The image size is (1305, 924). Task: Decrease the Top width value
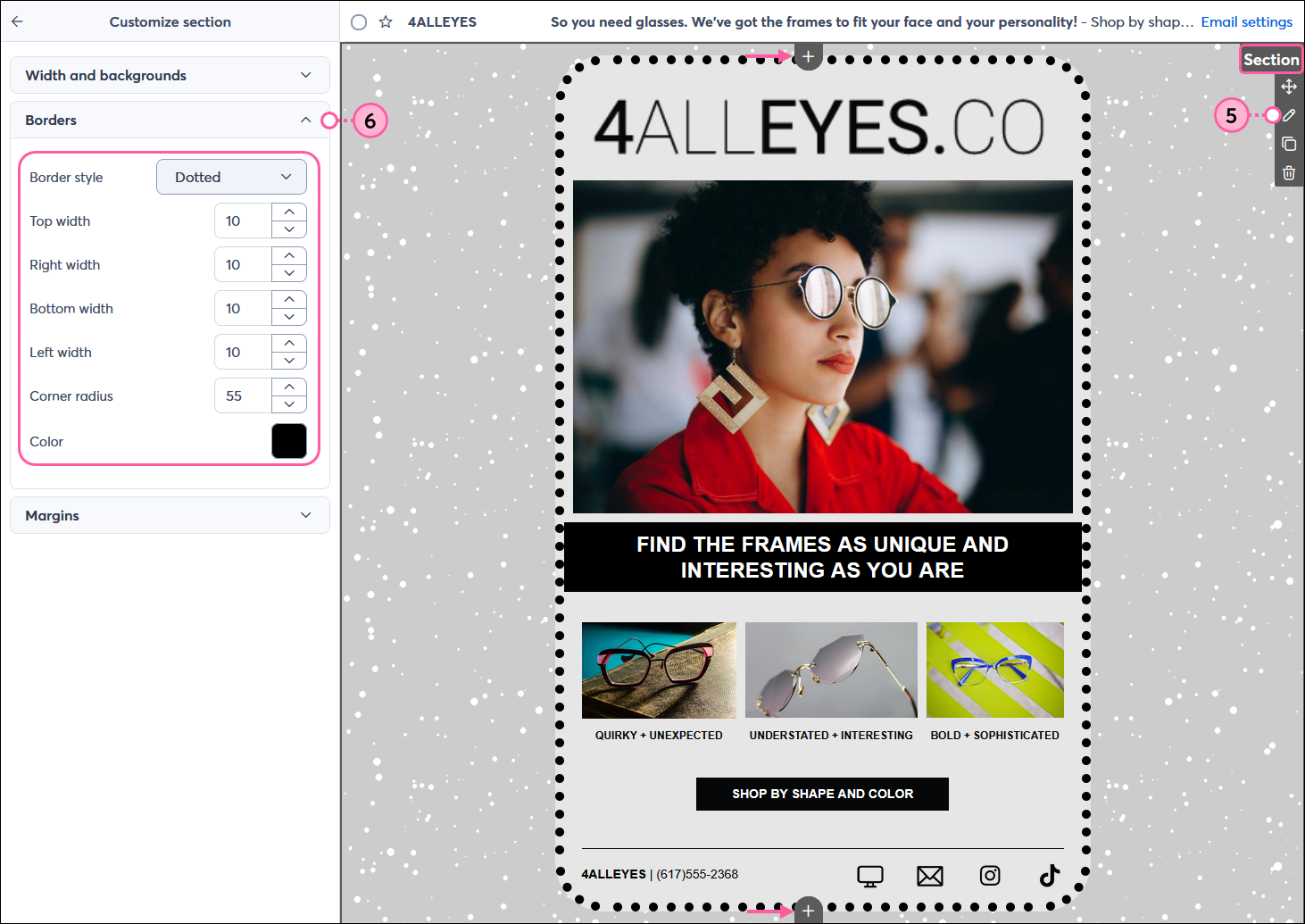[289, 229]
